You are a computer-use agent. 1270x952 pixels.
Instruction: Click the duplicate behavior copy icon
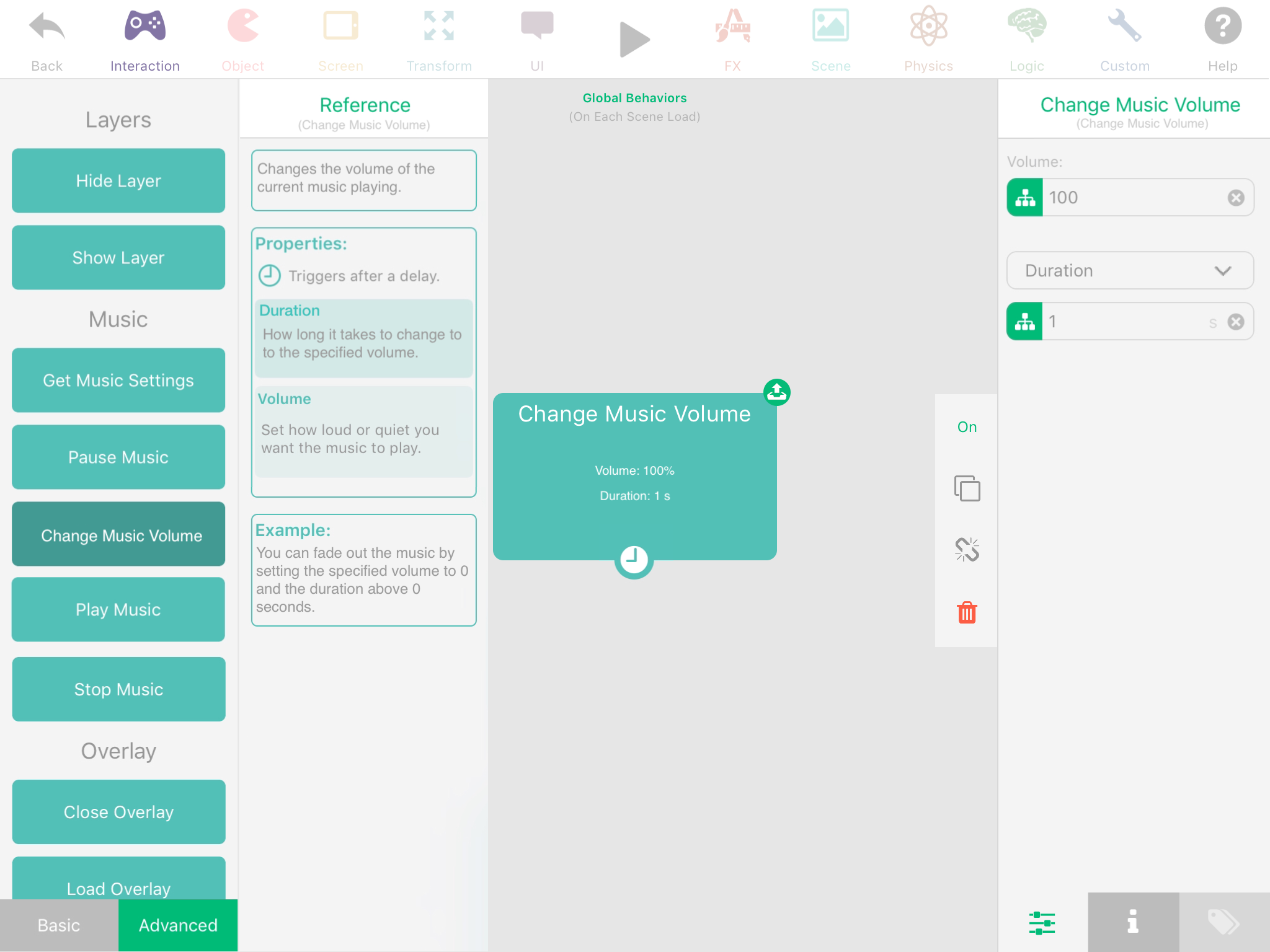(967, 488)
